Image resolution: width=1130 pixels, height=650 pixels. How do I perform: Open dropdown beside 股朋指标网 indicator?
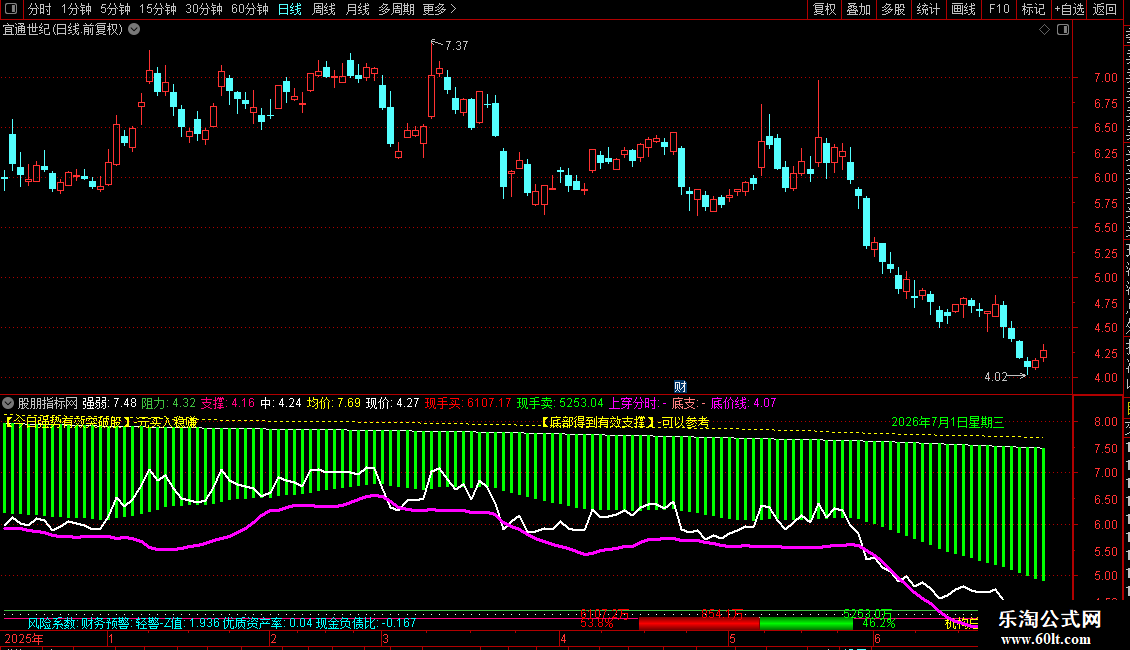(8, 403)
